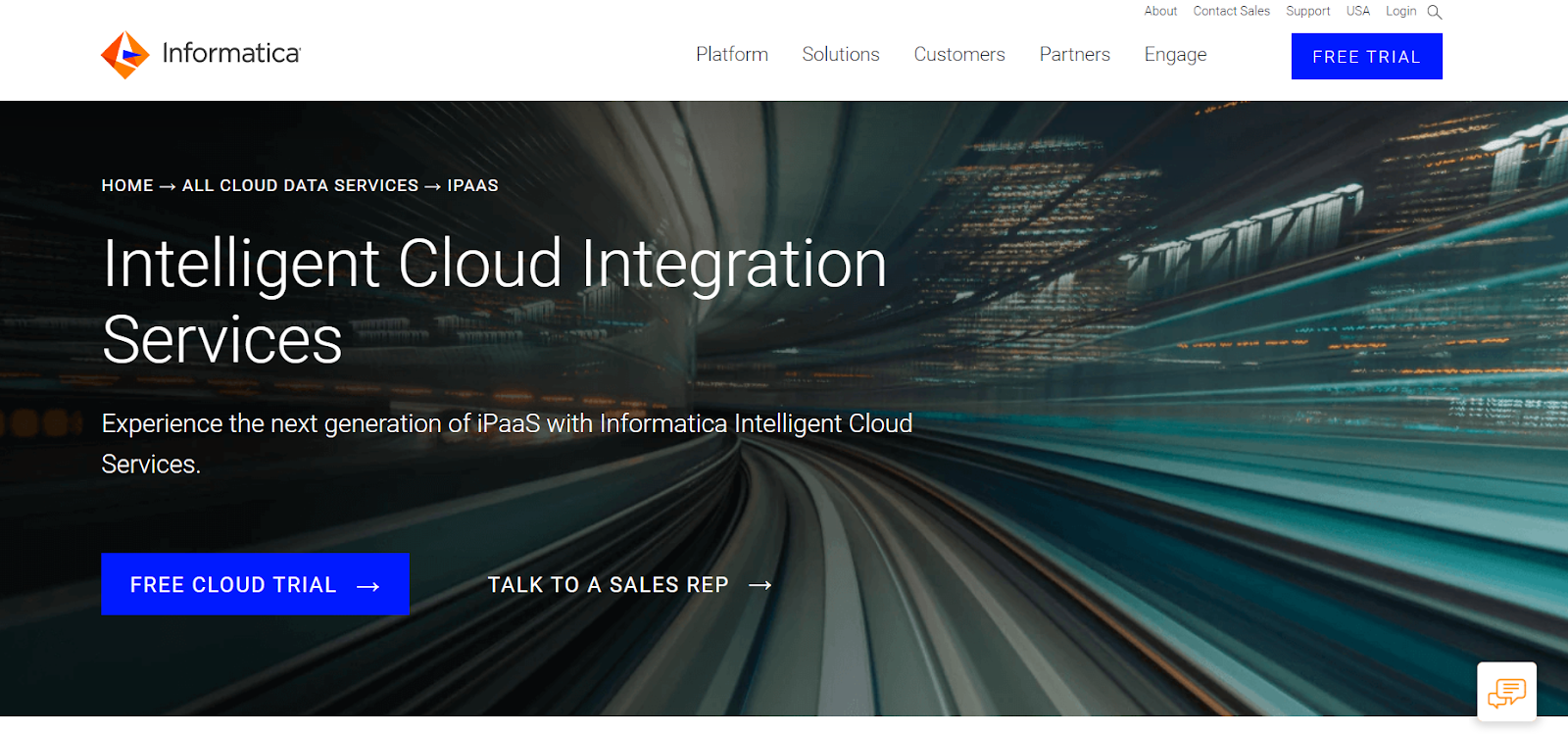Viewport: 1568px width, 735px height.
Task: Click TALK TO A SALES REP link
Action: (630, 585)
